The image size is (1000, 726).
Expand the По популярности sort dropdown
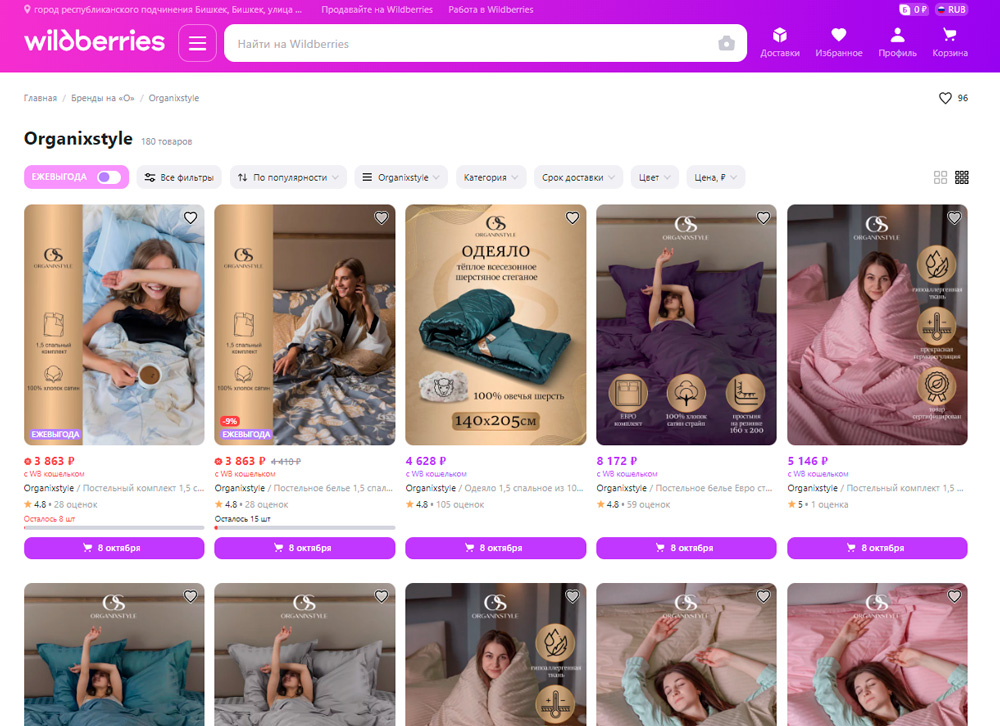288,177
